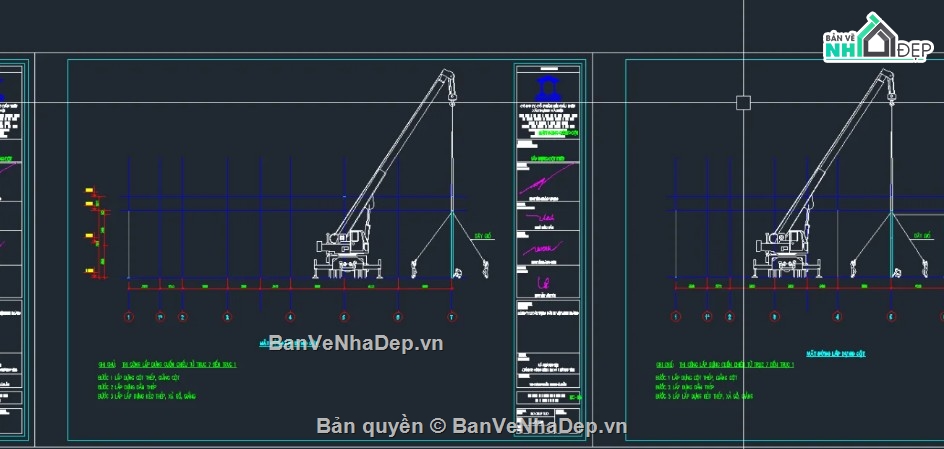Select the crane hook block at the right-hand sheet boom tip
The height and width of the screenshot is (449, 944).
tap(892, 97)
